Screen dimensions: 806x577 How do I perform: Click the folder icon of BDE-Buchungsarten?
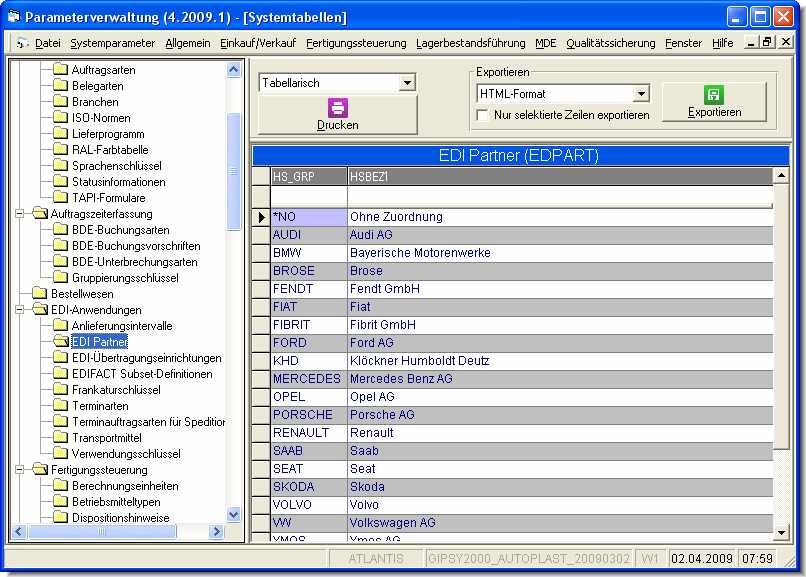click(x=60, y=229)
